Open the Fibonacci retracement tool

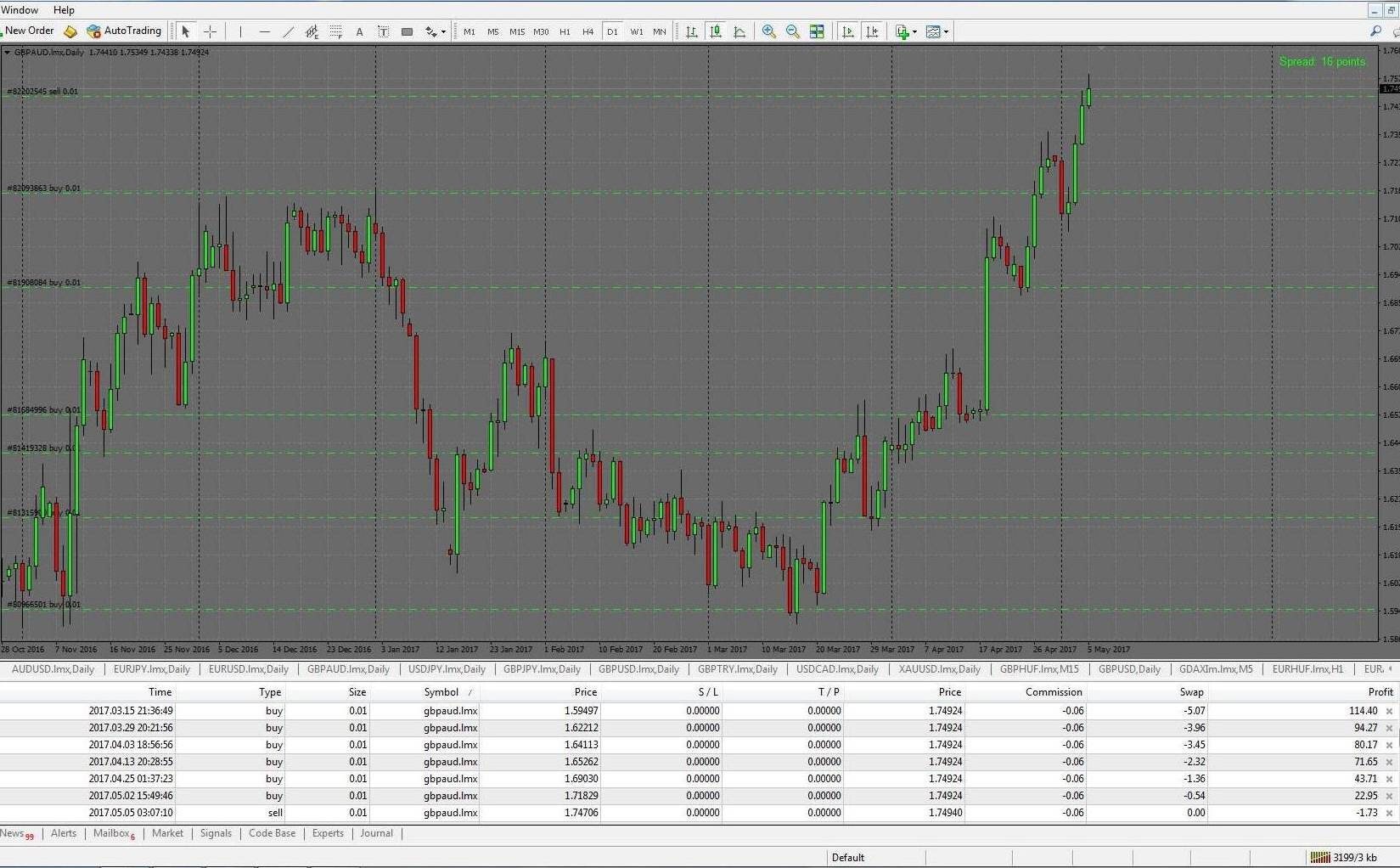pyautogui.click(x=335, y=31)
